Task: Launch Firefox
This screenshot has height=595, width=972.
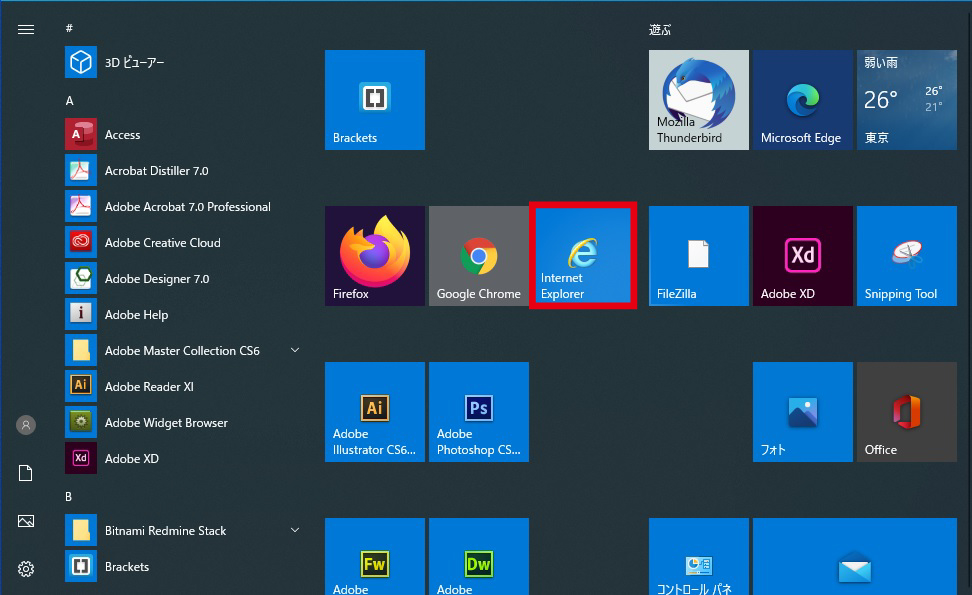Action: (x=374, y=255)
